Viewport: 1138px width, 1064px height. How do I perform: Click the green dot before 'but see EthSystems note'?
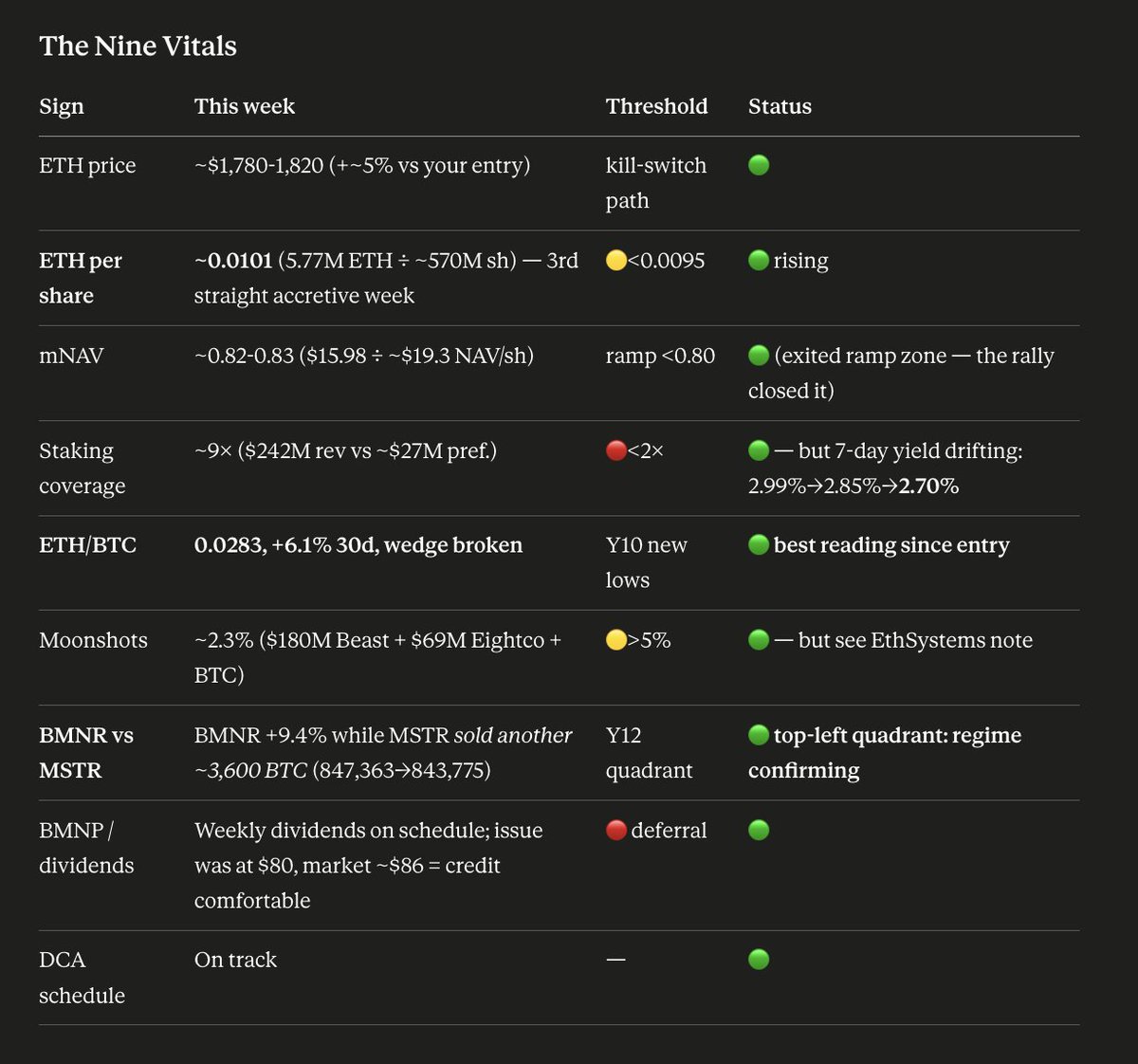tap(759, 640)
